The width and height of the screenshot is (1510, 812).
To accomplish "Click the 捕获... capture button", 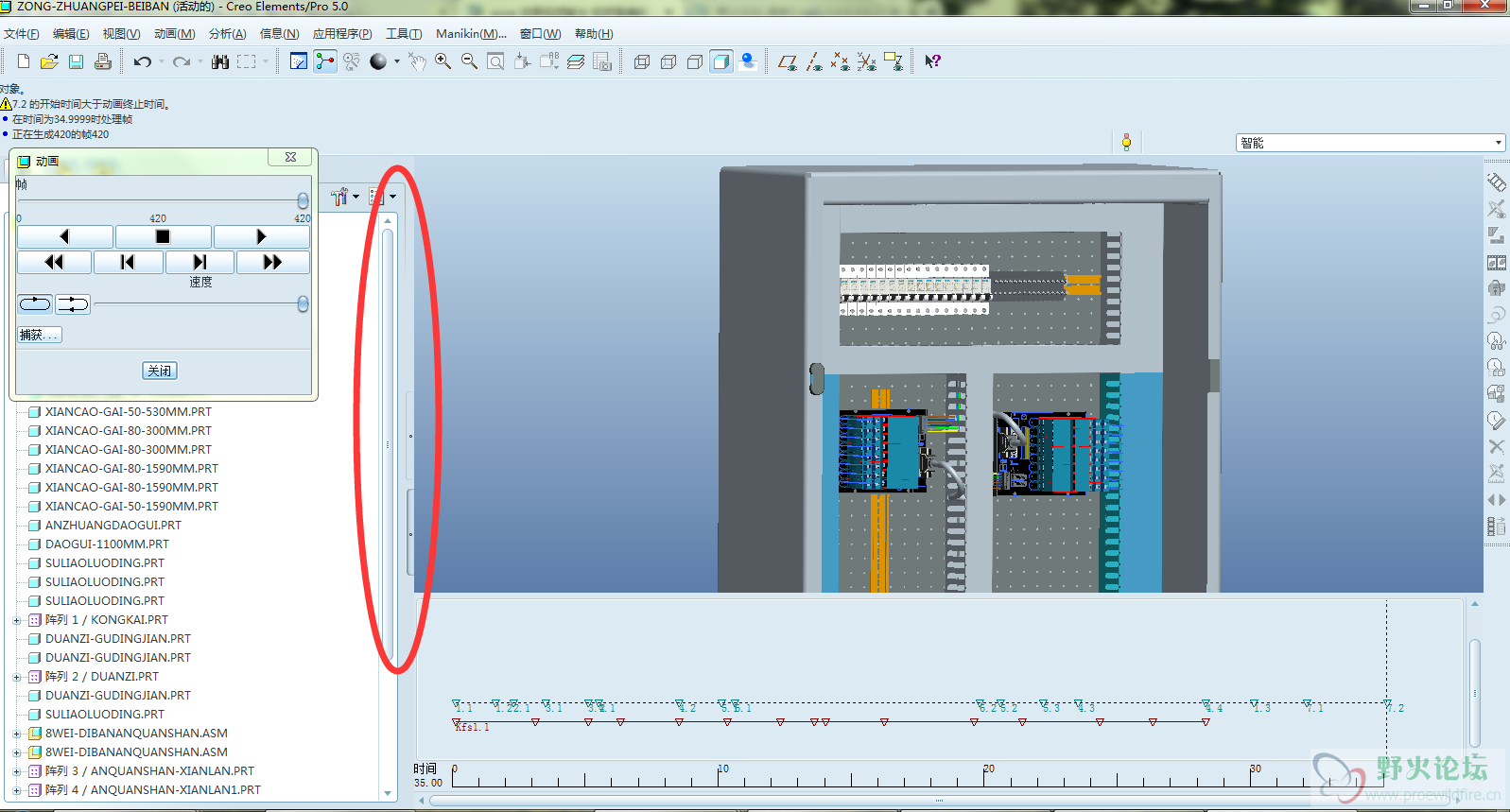I will coord(40,335).
